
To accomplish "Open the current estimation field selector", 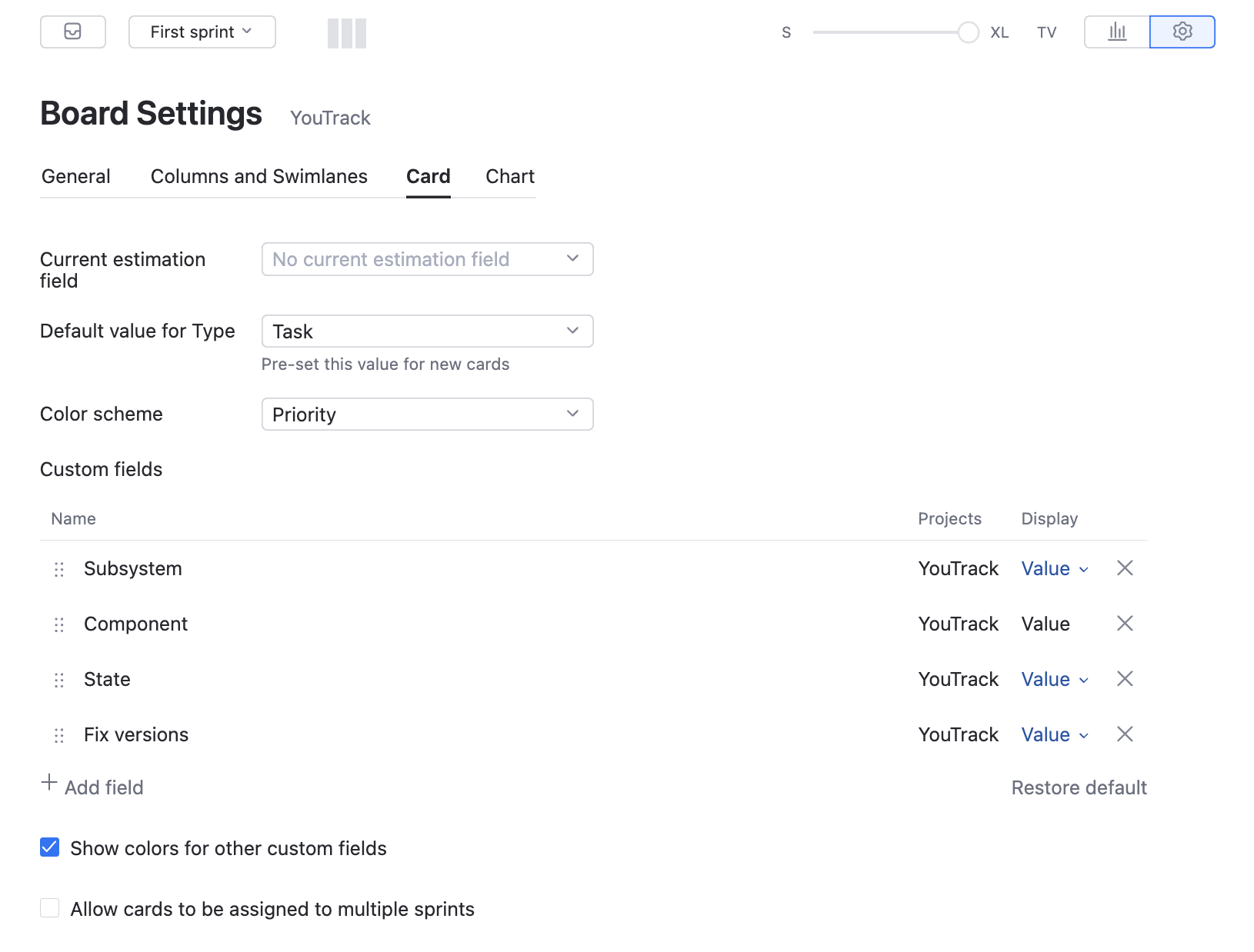I will click(x=427, y=259).
